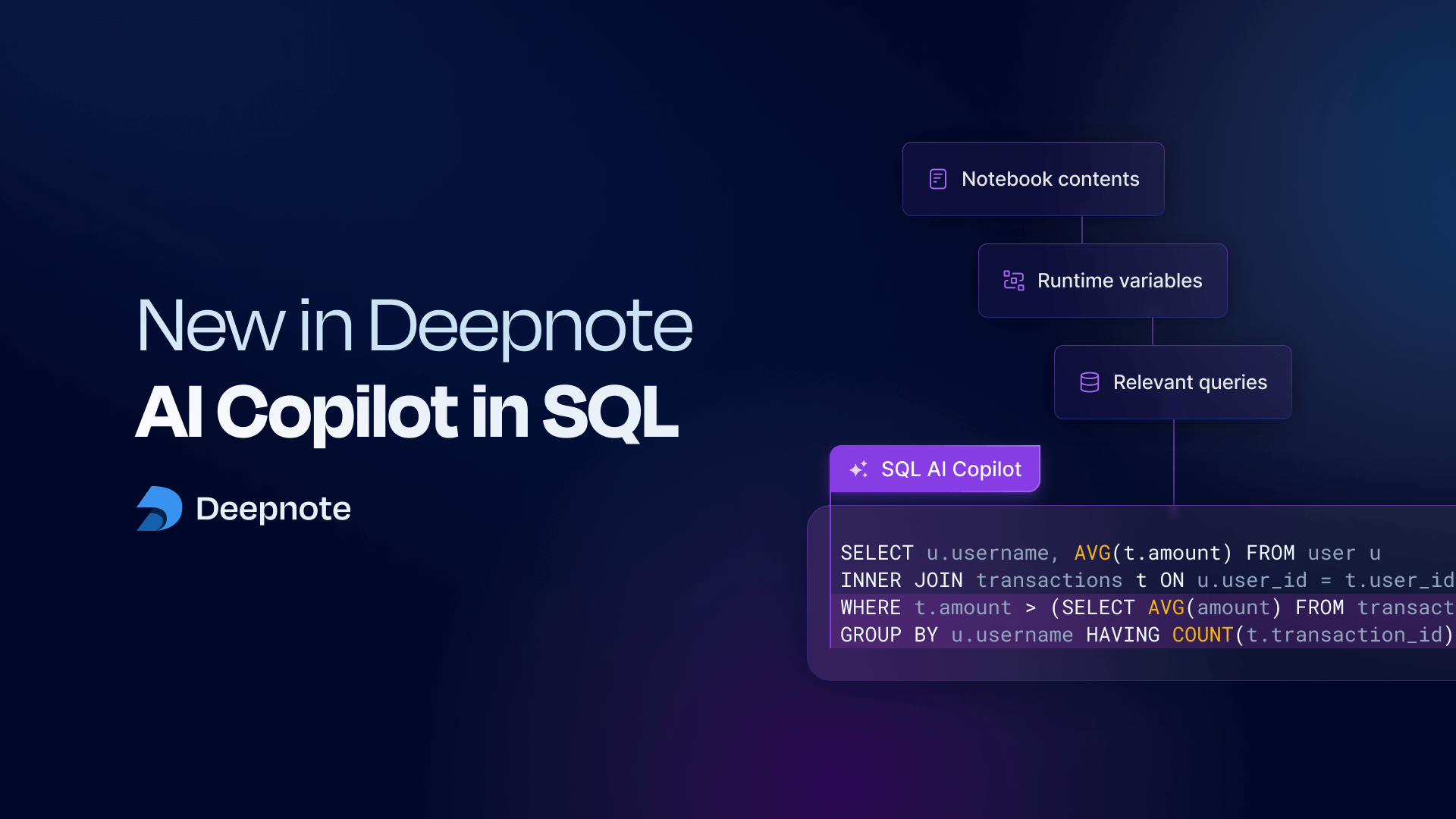Open the SQL AI Copilot tab
The image size is (1456, 819).
(x=935, y=469)
